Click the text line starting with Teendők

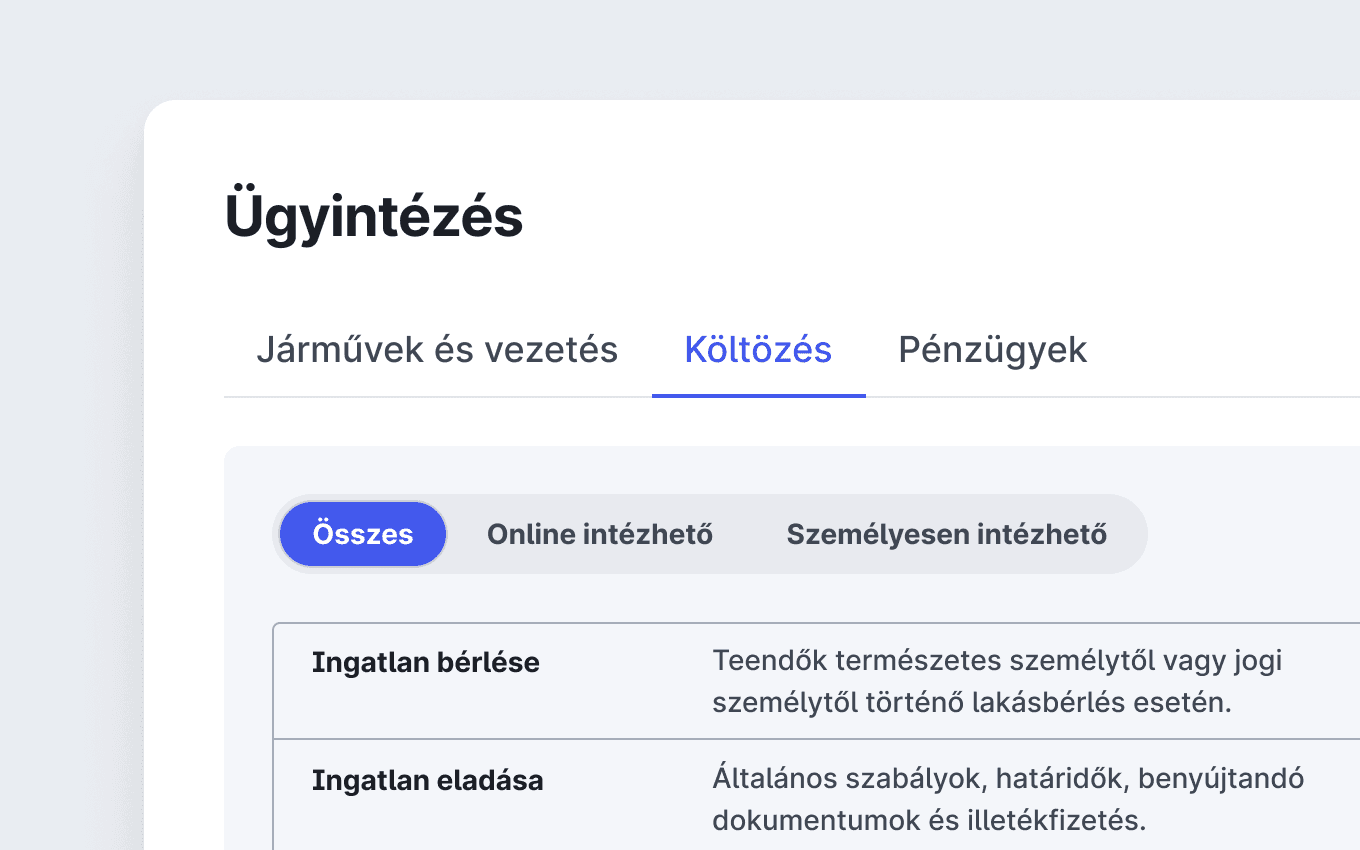click(997, 661)
